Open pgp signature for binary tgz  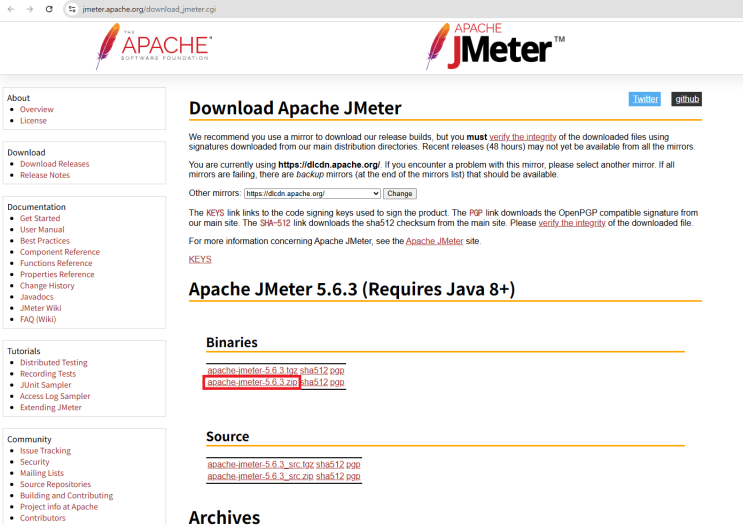[x=337, y=371]
